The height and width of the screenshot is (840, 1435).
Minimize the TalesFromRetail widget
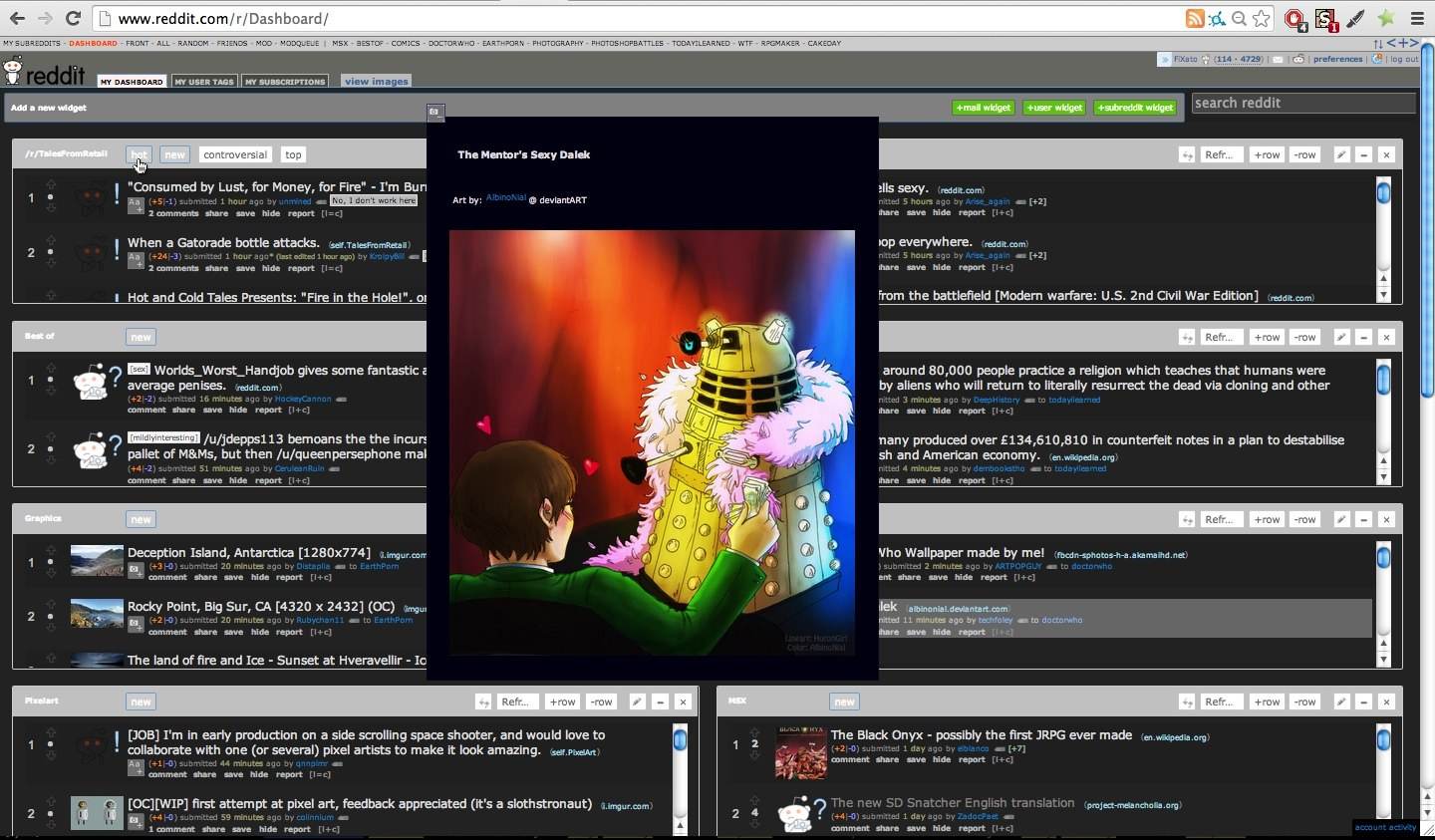click(x=1364, y=154)
